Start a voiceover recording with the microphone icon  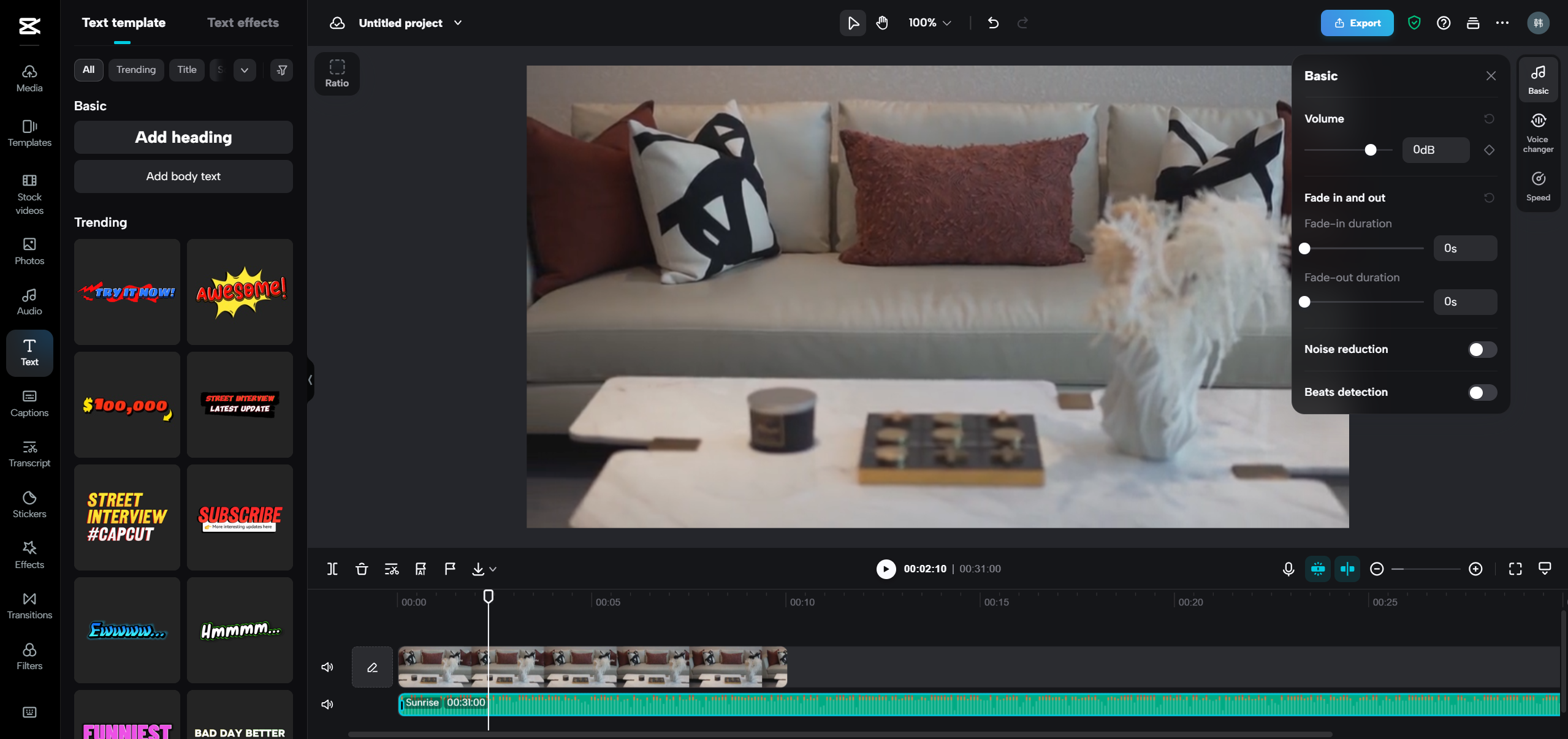click(x=1287, y=569)
